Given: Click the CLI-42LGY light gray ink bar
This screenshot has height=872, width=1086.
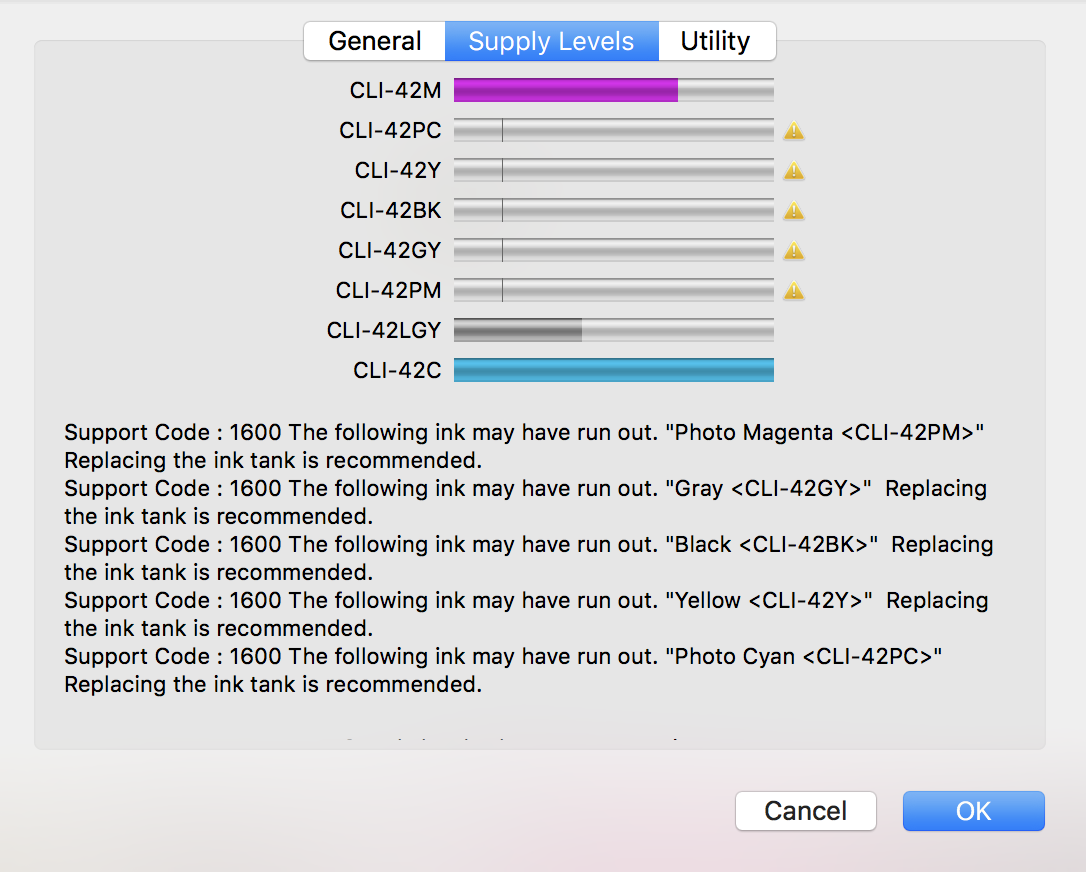Looking at the screenshot, I should pos(613,330).
